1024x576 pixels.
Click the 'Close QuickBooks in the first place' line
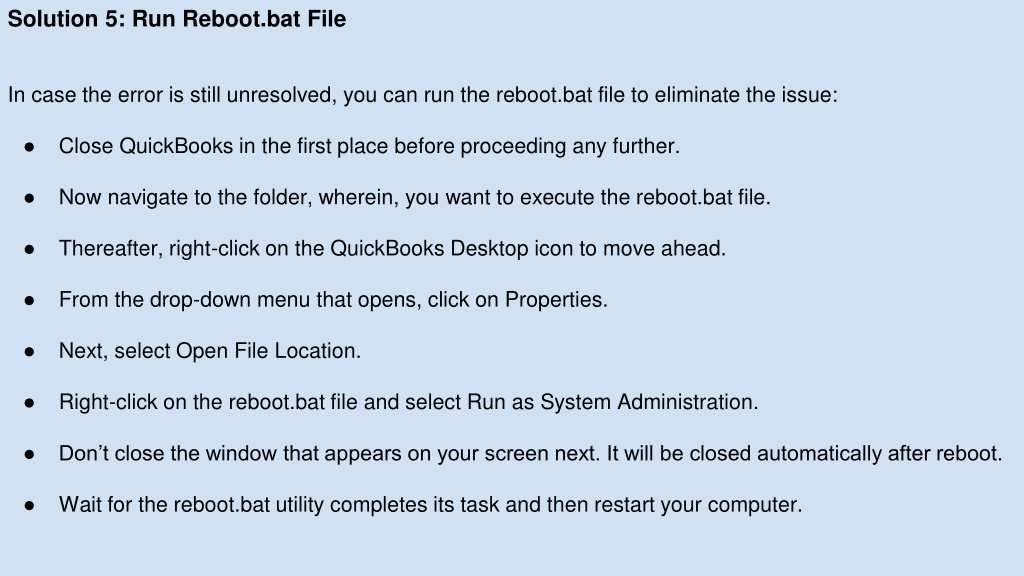(369, 146)
